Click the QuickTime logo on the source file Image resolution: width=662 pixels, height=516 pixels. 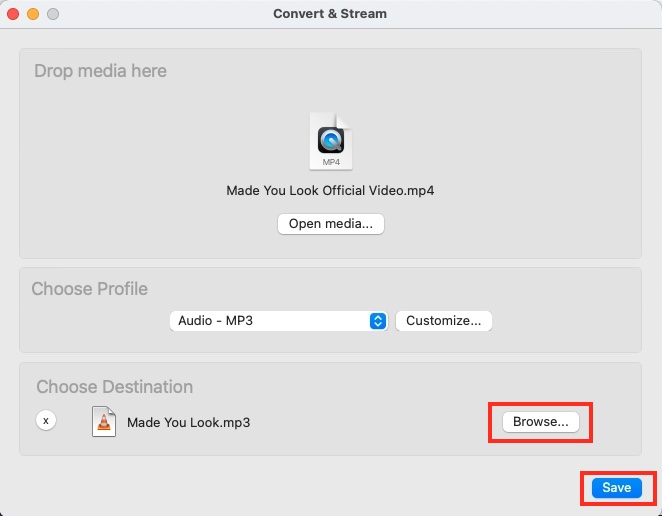[330, 140]
